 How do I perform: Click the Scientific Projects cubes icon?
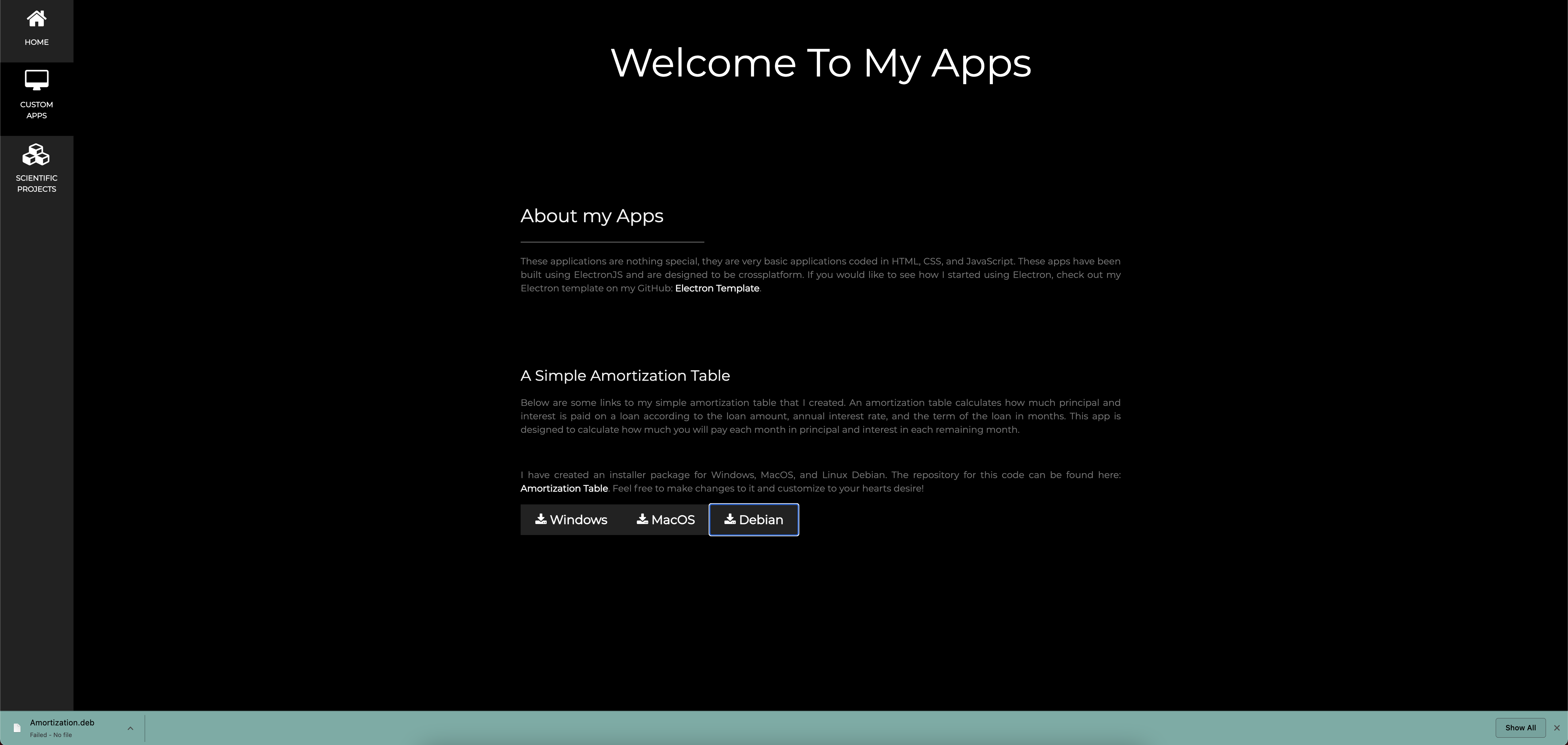point(36,155)
